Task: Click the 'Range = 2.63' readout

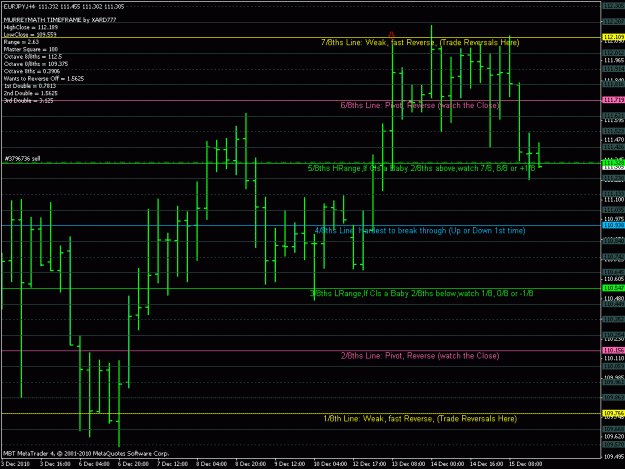Action: pos(21,42)
